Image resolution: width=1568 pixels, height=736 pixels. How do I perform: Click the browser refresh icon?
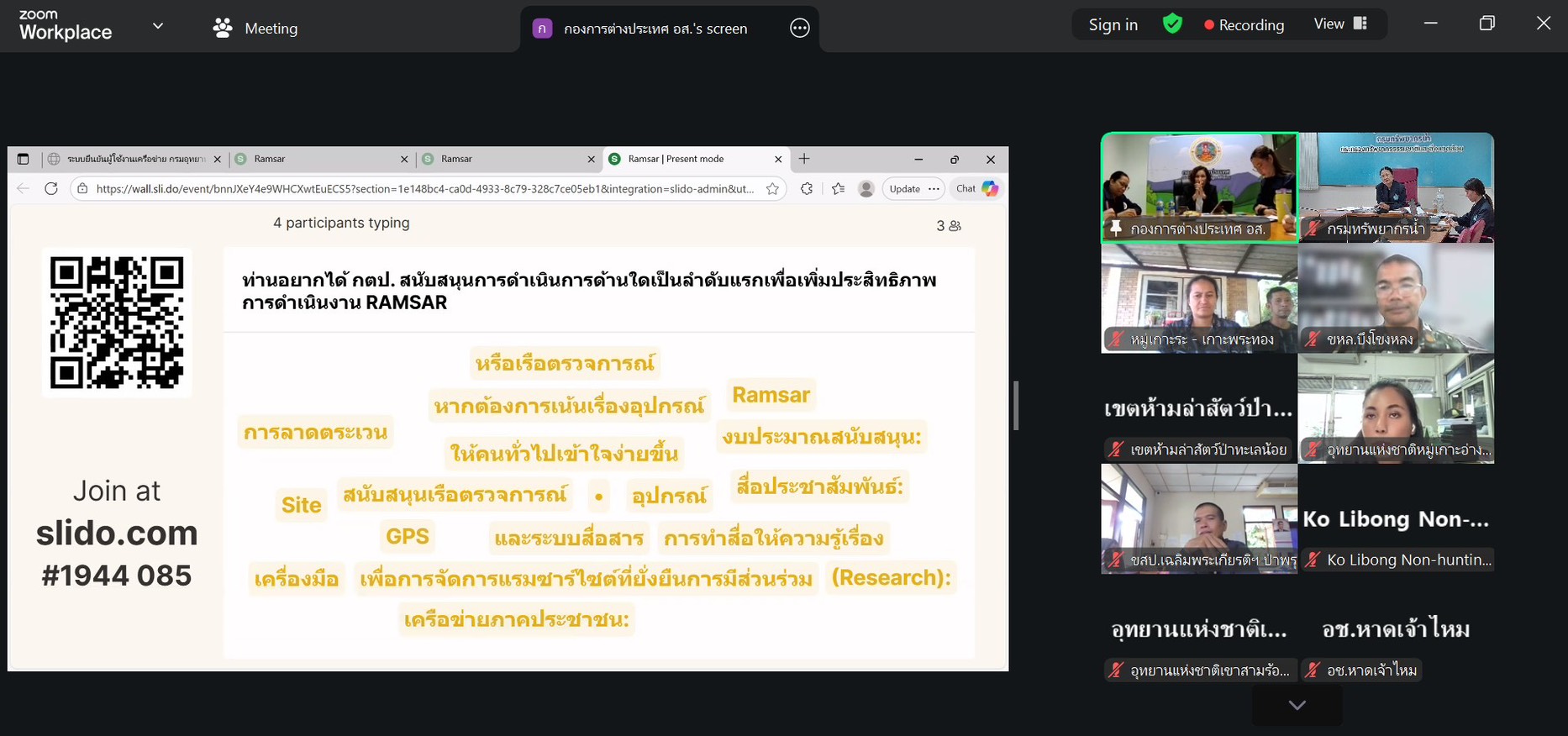pyautogui.click(x=51, y=189)
